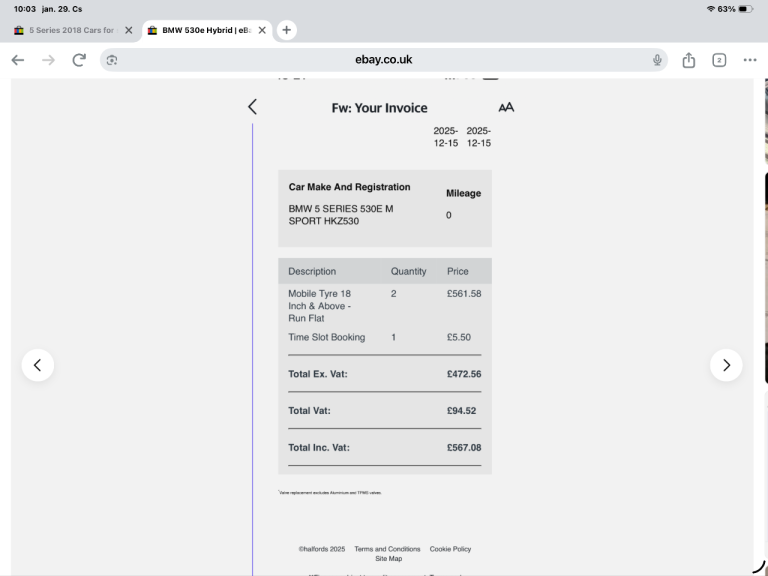
Task: Select the BMW 530e Hybrid tab
Action: point(200,30)
